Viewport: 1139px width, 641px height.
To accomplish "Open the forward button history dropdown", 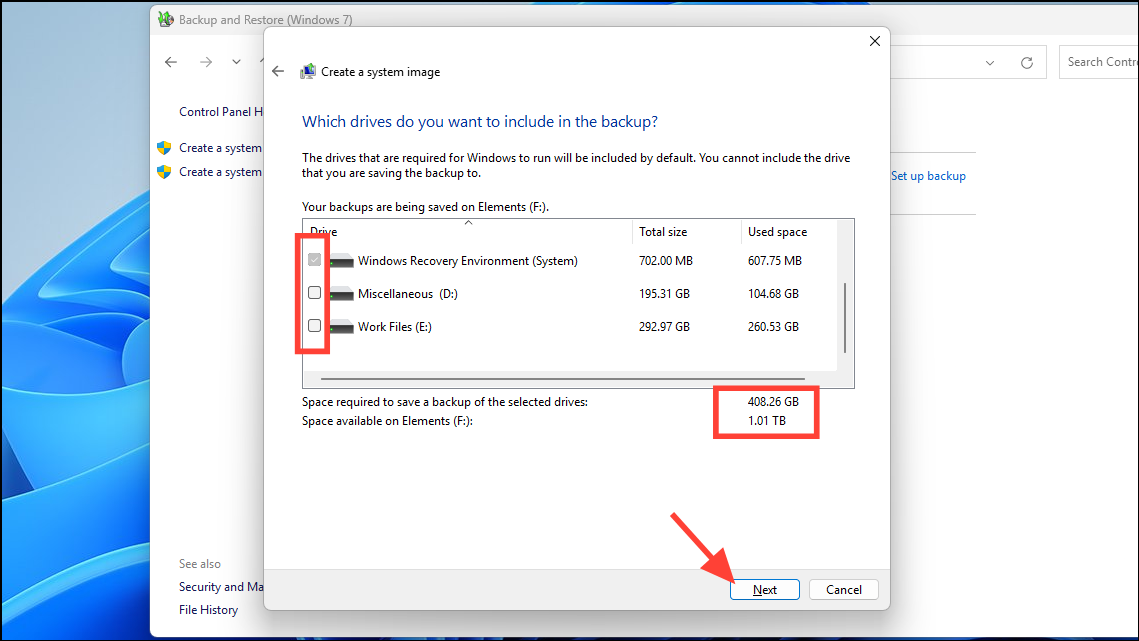I will [236, 61].
